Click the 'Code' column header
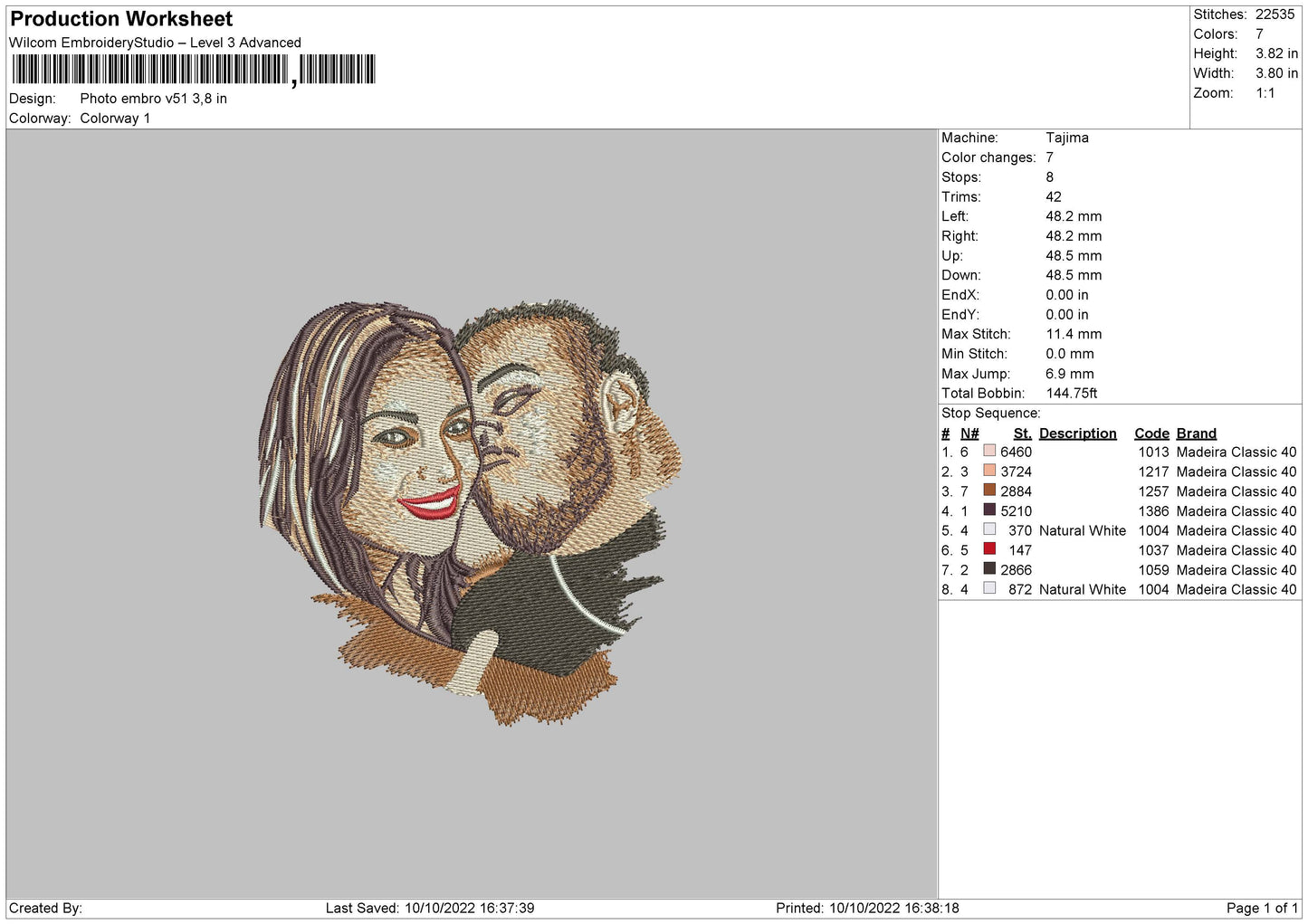This screenshot has width=1308, height=924. tap(1152, 433)
